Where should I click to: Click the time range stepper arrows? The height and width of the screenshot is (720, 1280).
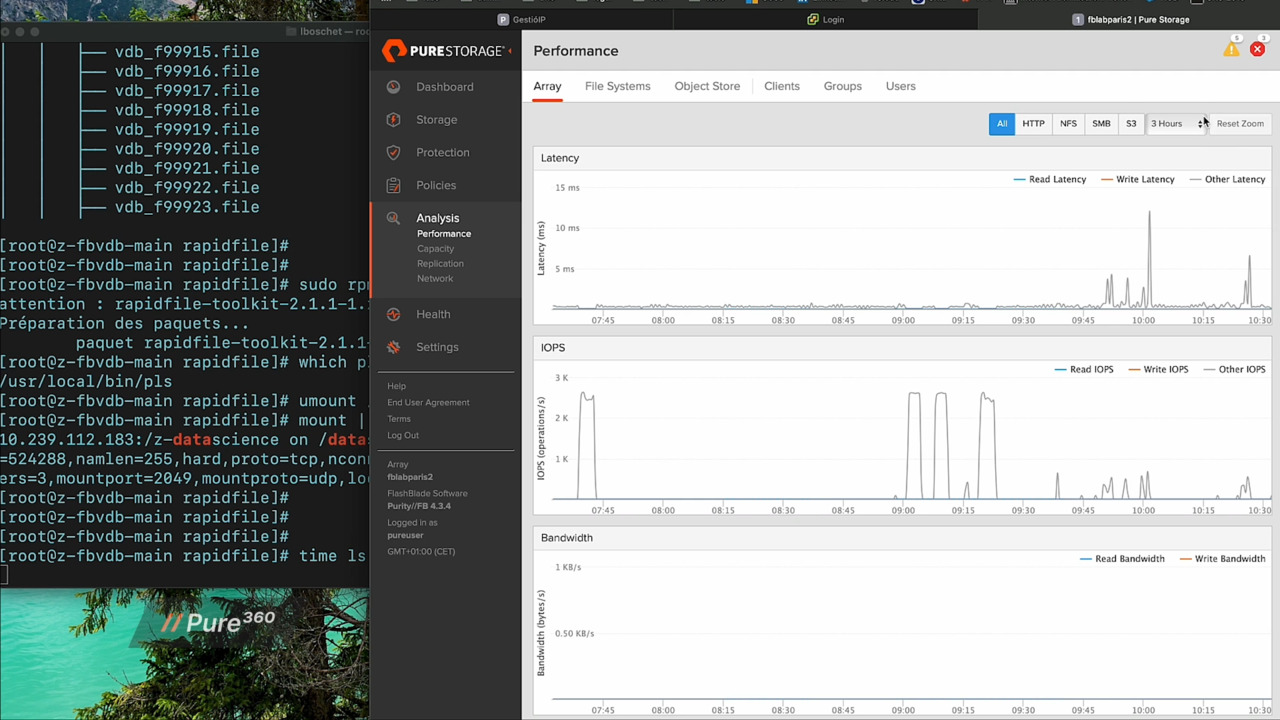[1202, 123]
